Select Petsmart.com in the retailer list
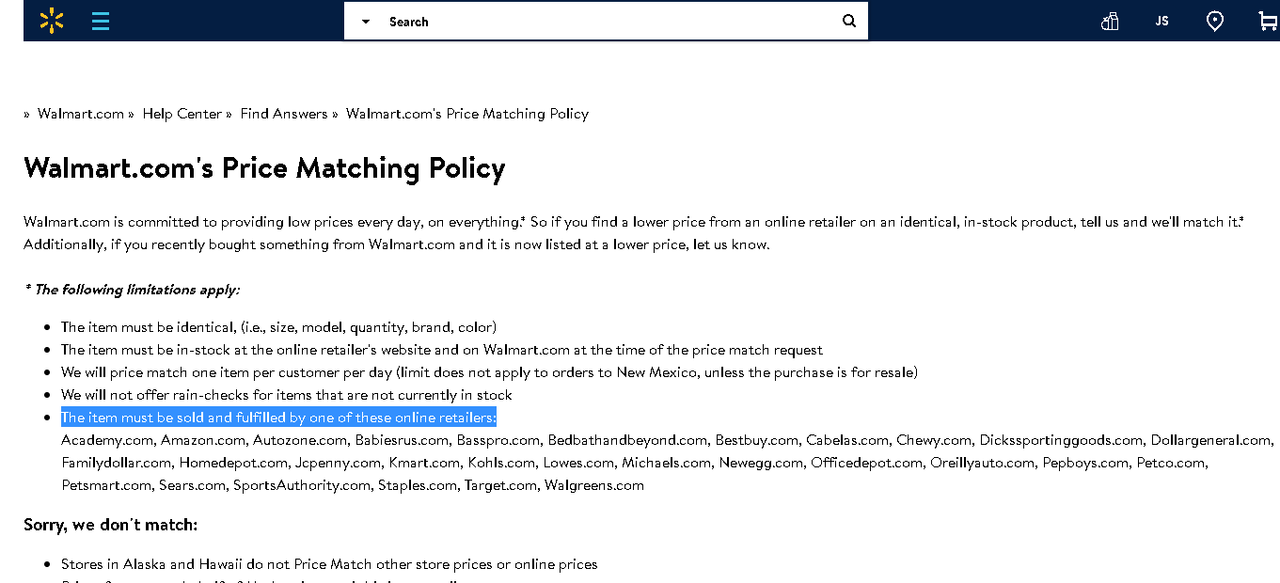Viewport: 1280px width, 583px height. [x=106, y=485]
